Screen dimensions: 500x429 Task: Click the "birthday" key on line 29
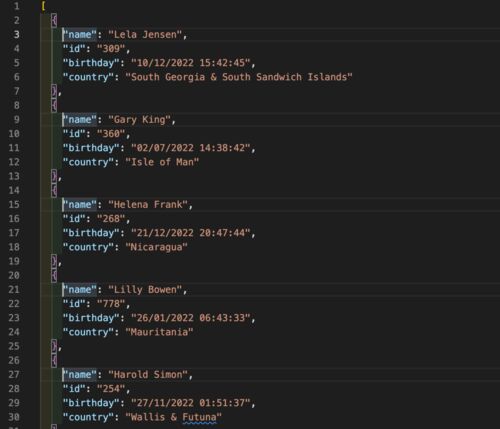click(x=91, y=403)
